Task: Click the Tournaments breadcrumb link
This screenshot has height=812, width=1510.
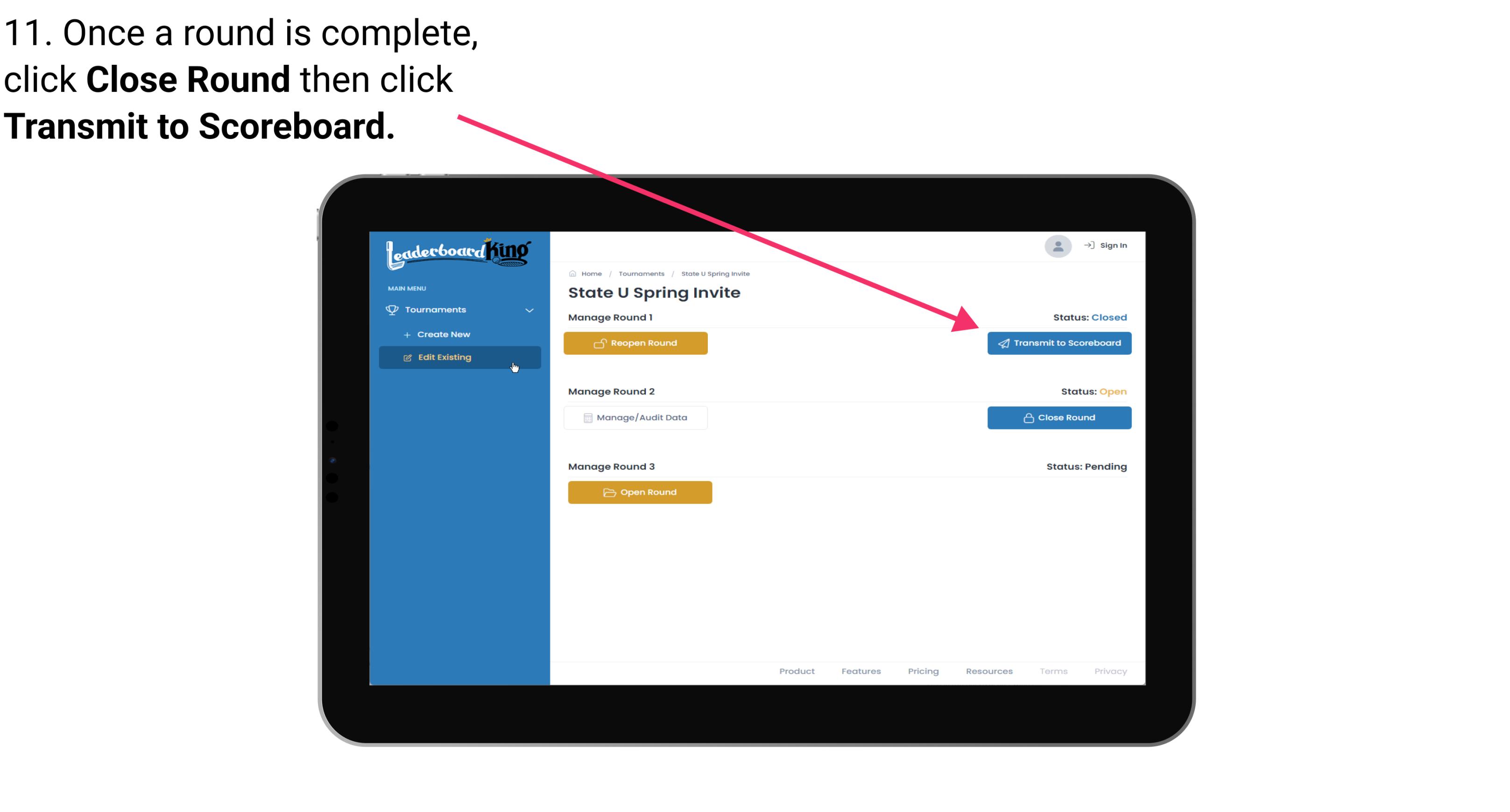Action: point(640,273)
